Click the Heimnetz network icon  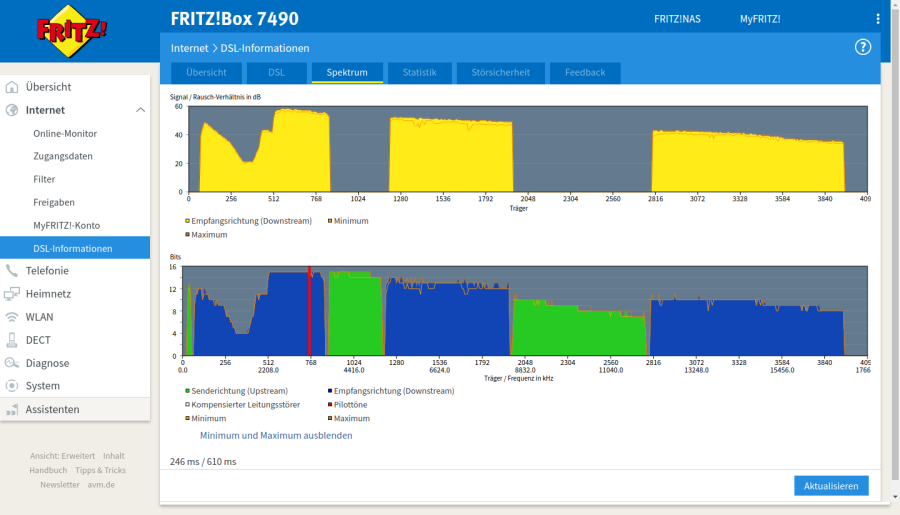(x=12, y=294)
